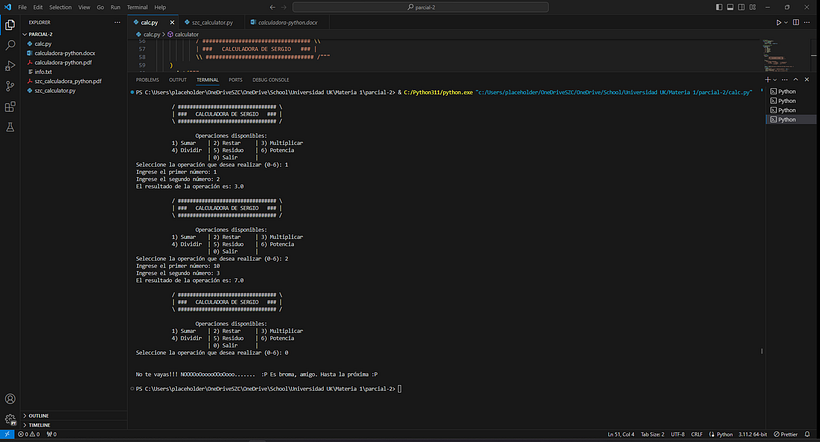Open the Manage settings gear

pos(10,419)
